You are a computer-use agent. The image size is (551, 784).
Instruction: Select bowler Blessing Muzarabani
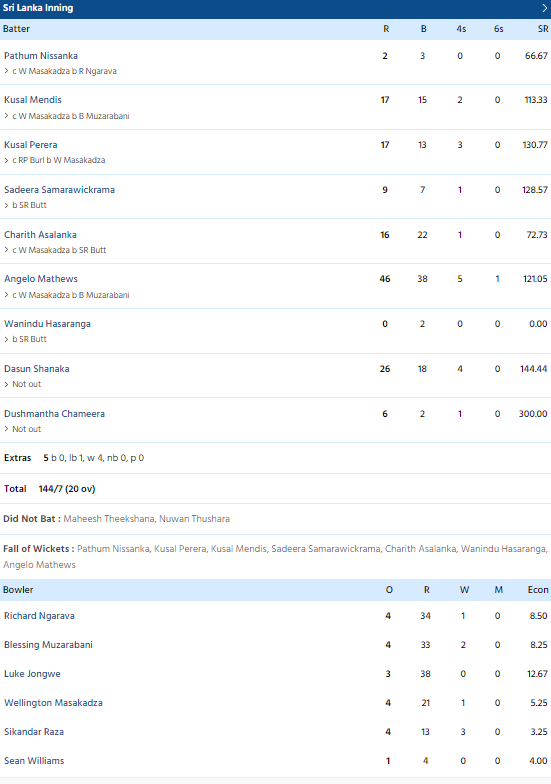point(48,644)
